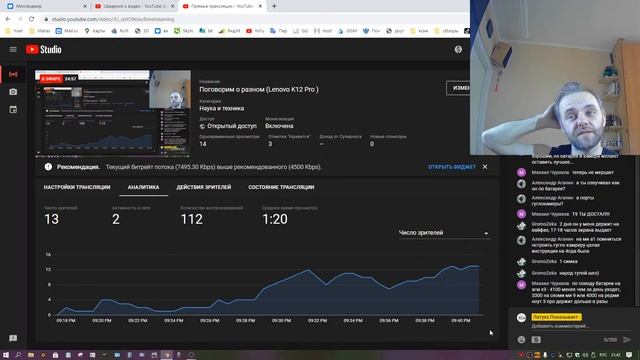Viewport: 640px width, 360px height.
Task: Click the live stream preview thumbnail
Action: [x=113, y=113]
